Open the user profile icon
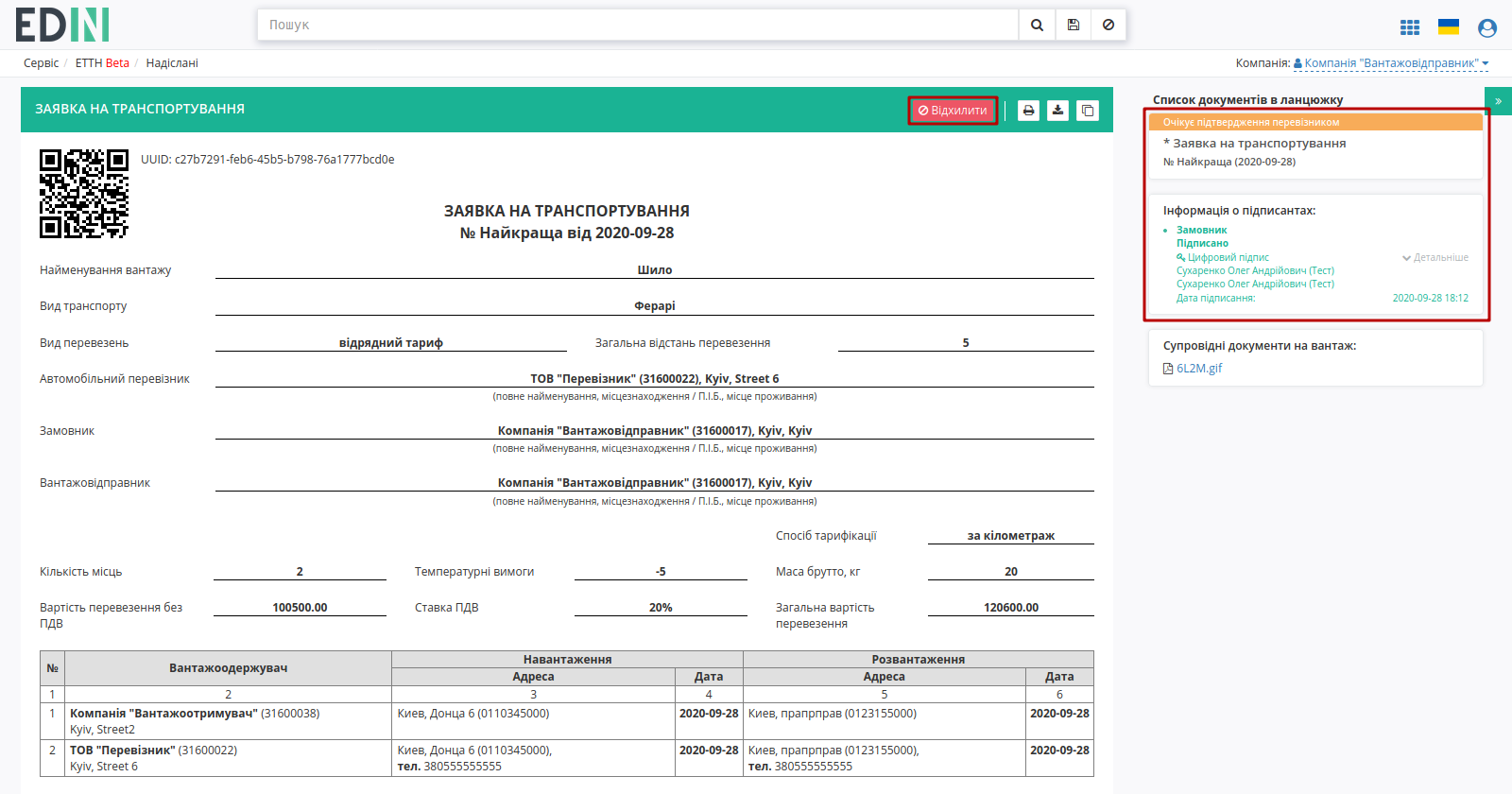 [x=1487, y=28]
